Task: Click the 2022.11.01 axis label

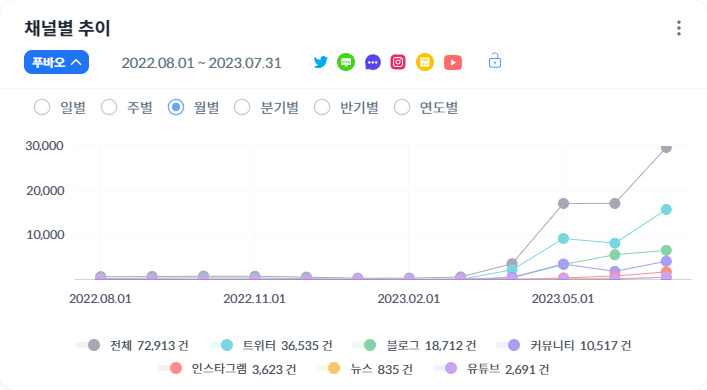Action: point(254,299)
